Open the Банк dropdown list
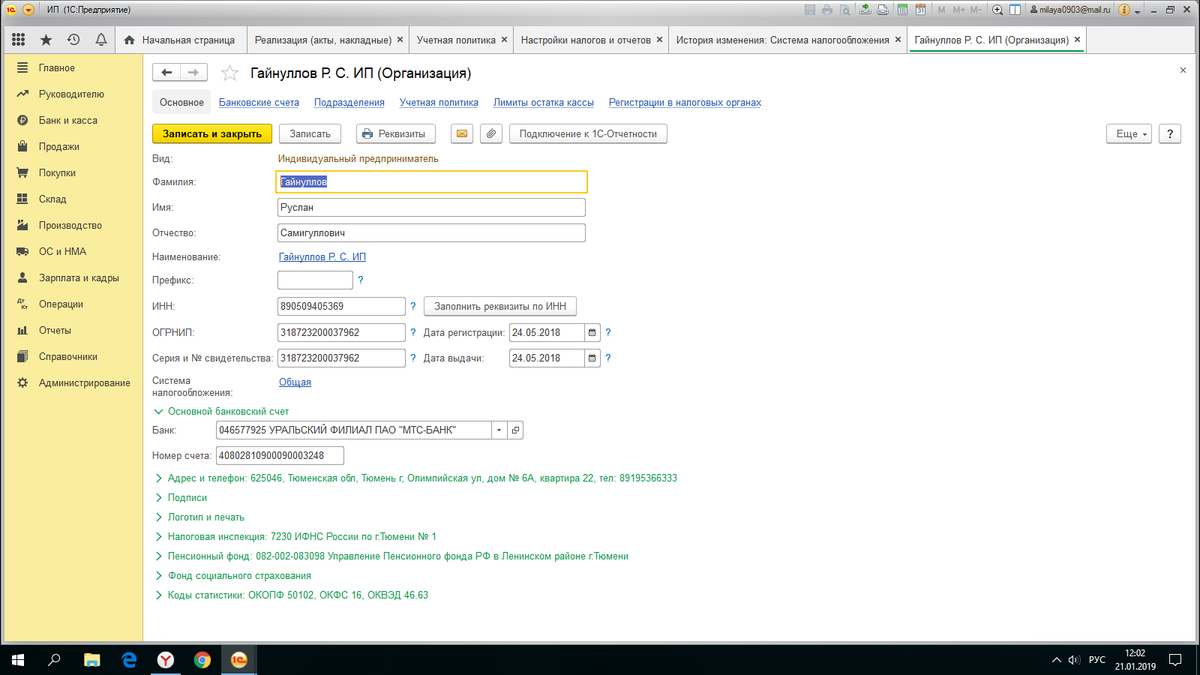1200x675 pixels. coord(499,430)
